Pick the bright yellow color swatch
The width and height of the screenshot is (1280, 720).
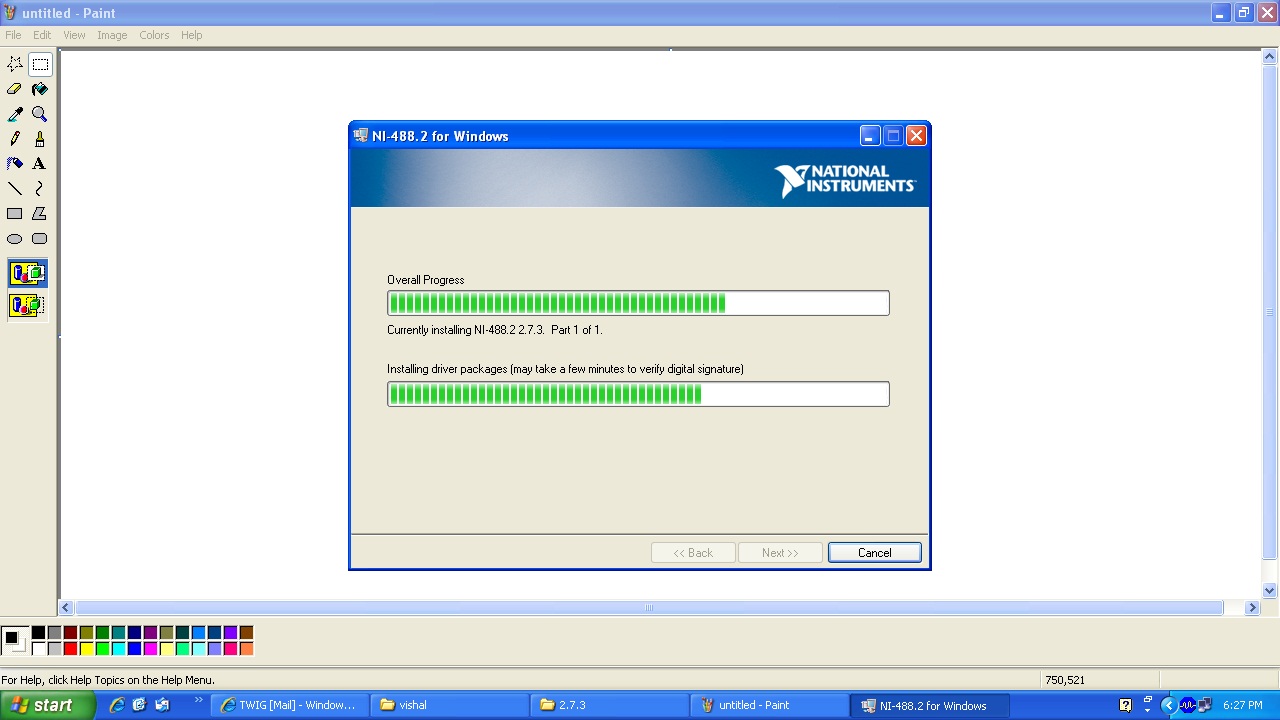[86, 649]
